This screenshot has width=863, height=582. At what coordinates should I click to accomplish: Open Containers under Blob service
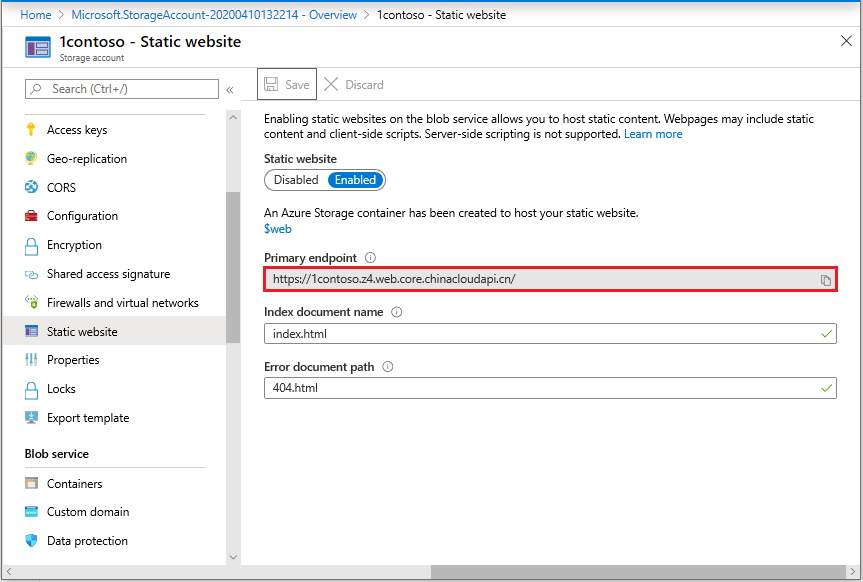tap(33, 483)
